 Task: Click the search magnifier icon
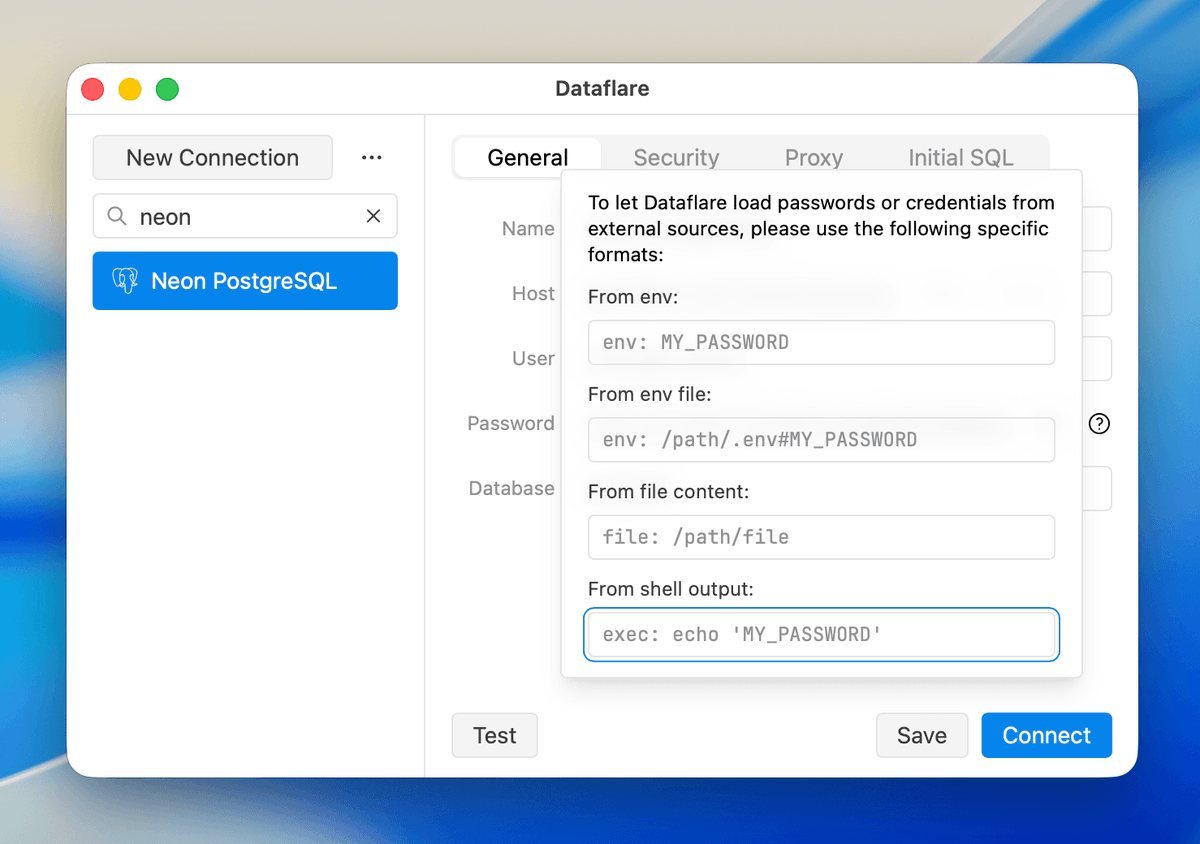pos(117,216)
